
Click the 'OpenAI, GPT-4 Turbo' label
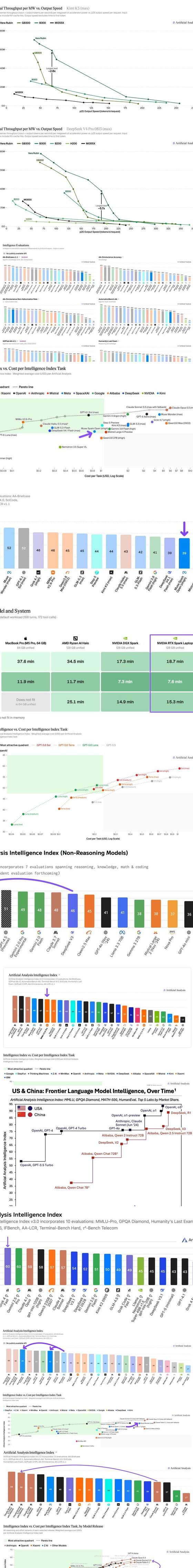[x=71, y=1128]
